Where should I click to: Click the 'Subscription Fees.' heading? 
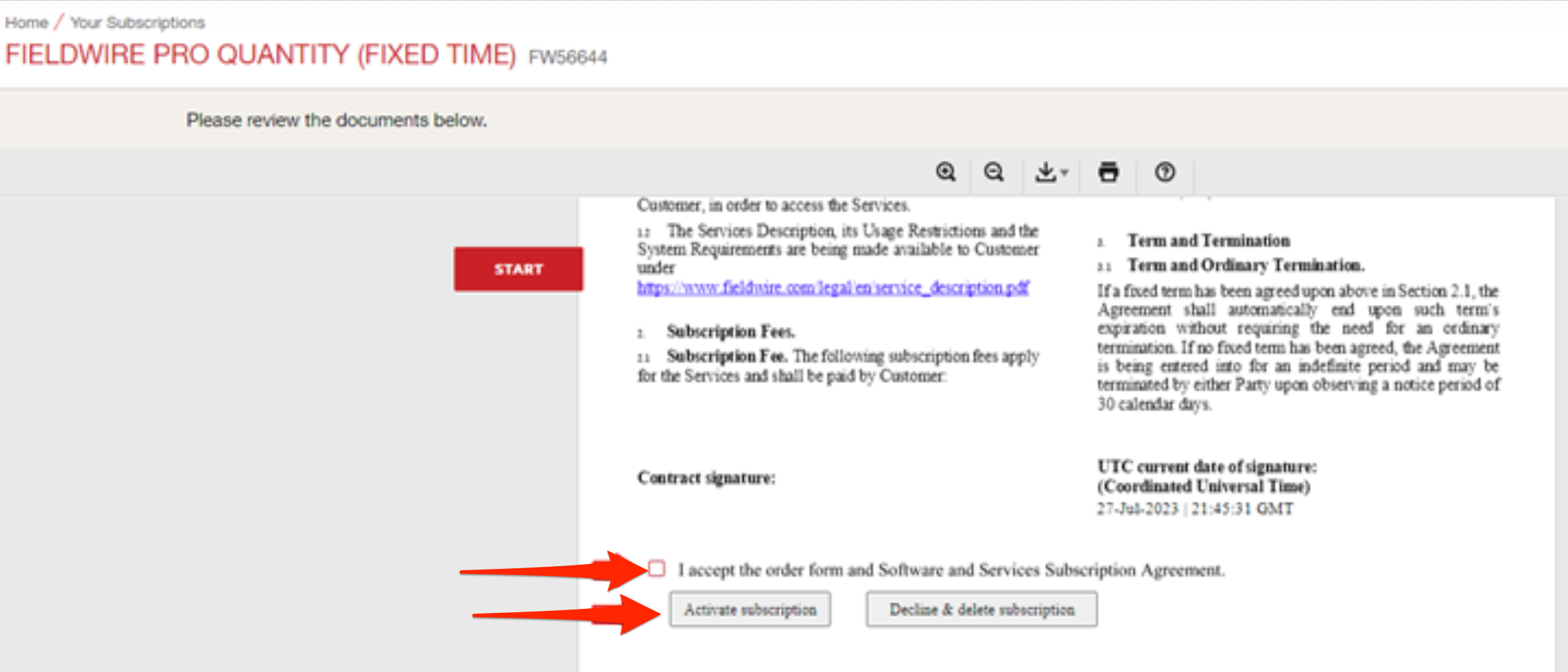point(730,331)
